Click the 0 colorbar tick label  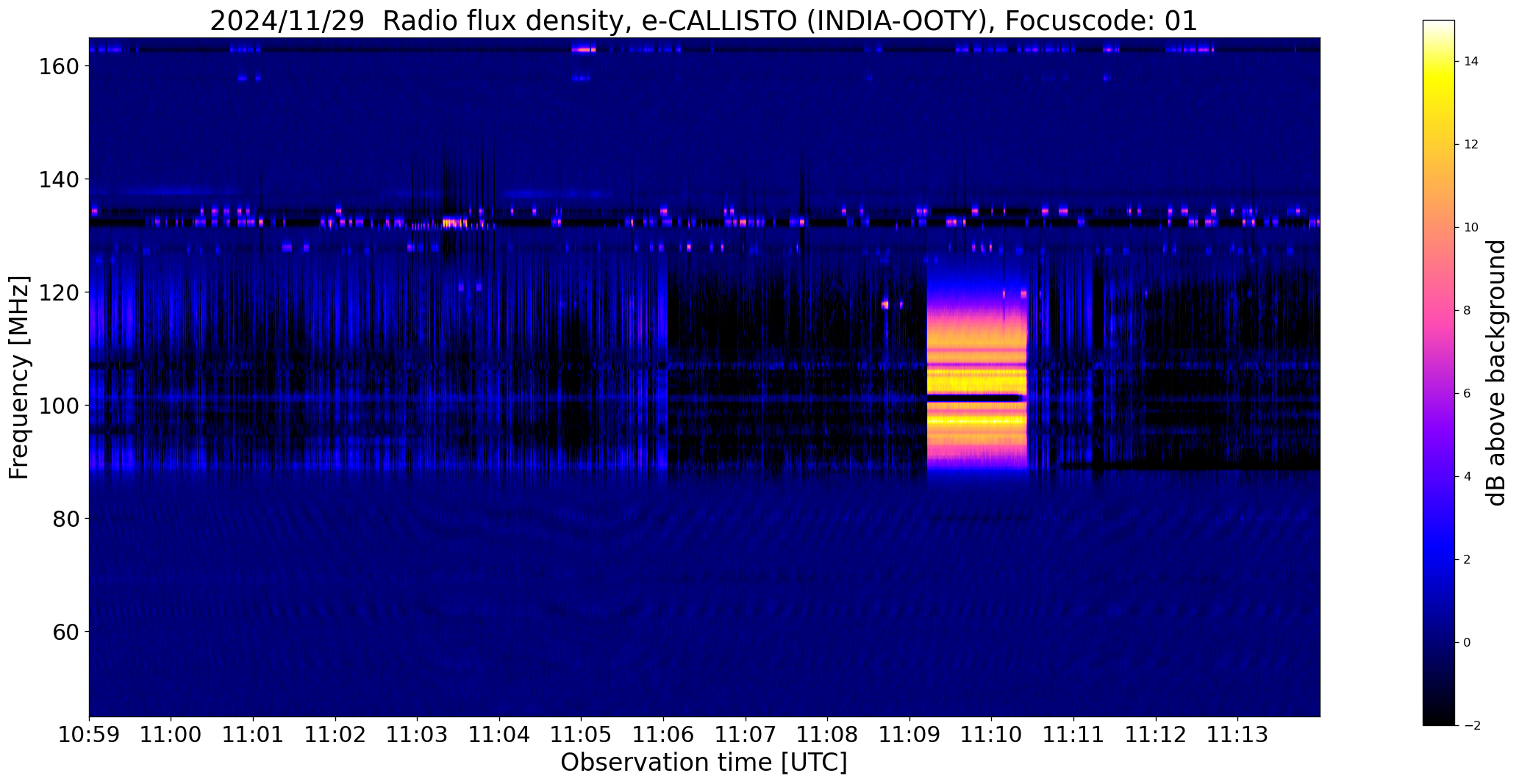click(1468, 643)
